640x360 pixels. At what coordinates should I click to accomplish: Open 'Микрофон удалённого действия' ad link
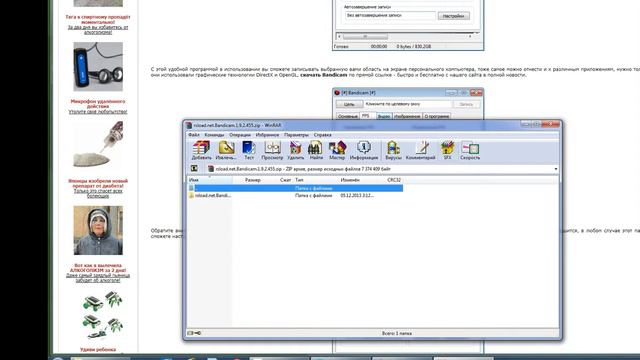pos(98,104)
